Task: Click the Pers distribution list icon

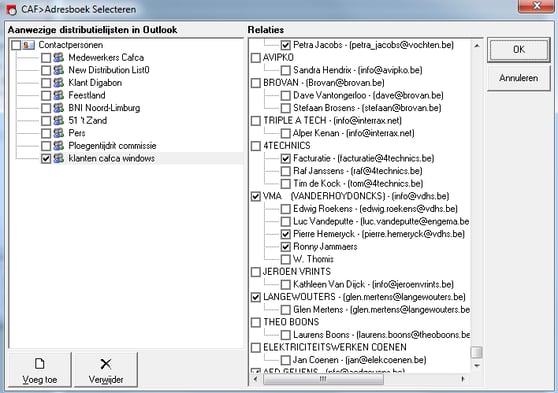Action: pos(59,133)
